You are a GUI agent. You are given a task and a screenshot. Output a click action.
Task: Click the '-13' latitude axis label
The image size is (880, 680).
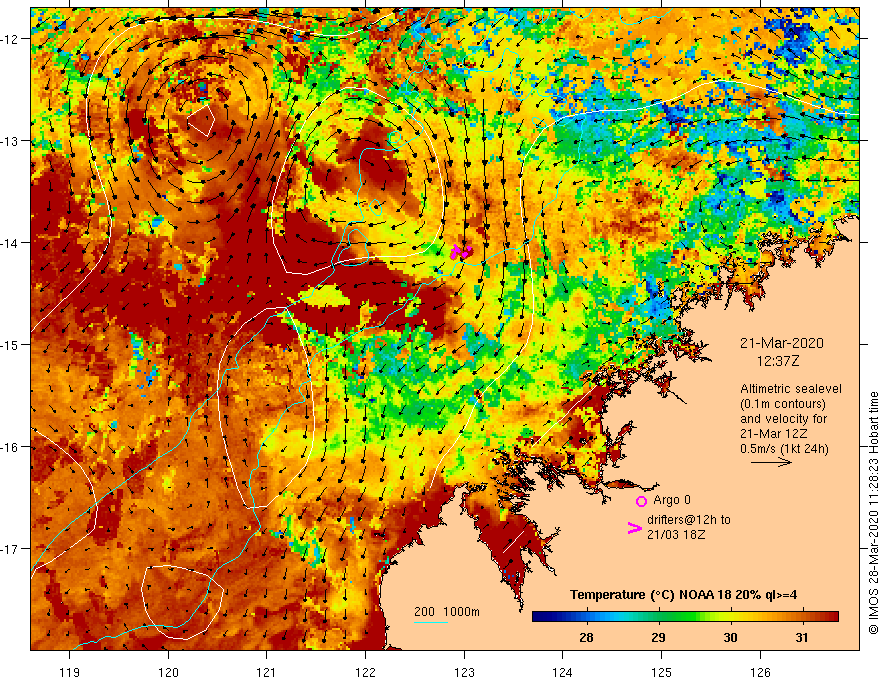click(11, 141)
